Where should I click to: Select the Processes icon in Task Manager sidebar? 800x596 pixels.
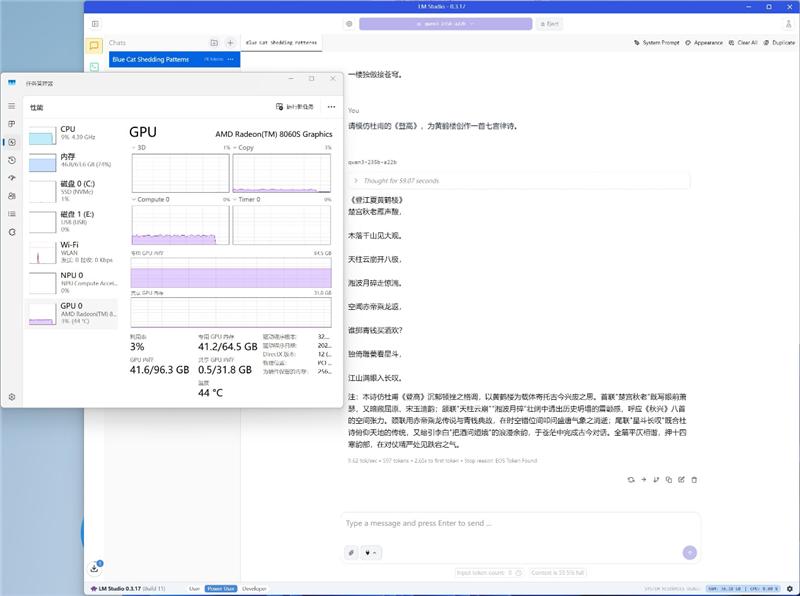pyautogui.click(x=12, y=124)
